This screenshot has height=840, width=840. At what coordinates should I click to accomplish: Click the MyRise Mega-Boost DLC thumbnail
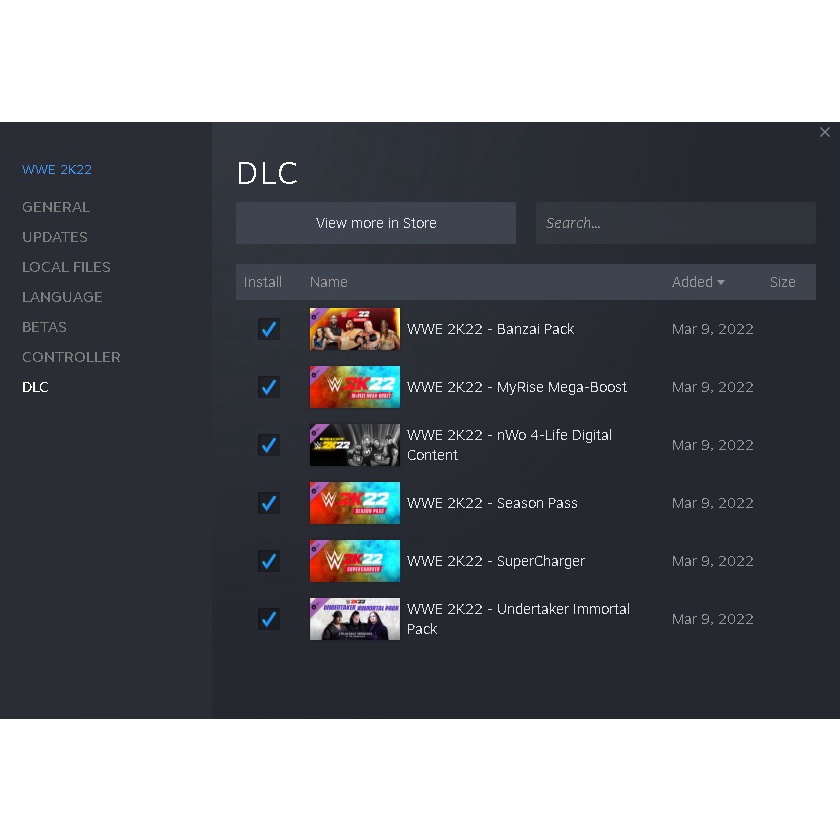tap(354, 387)
